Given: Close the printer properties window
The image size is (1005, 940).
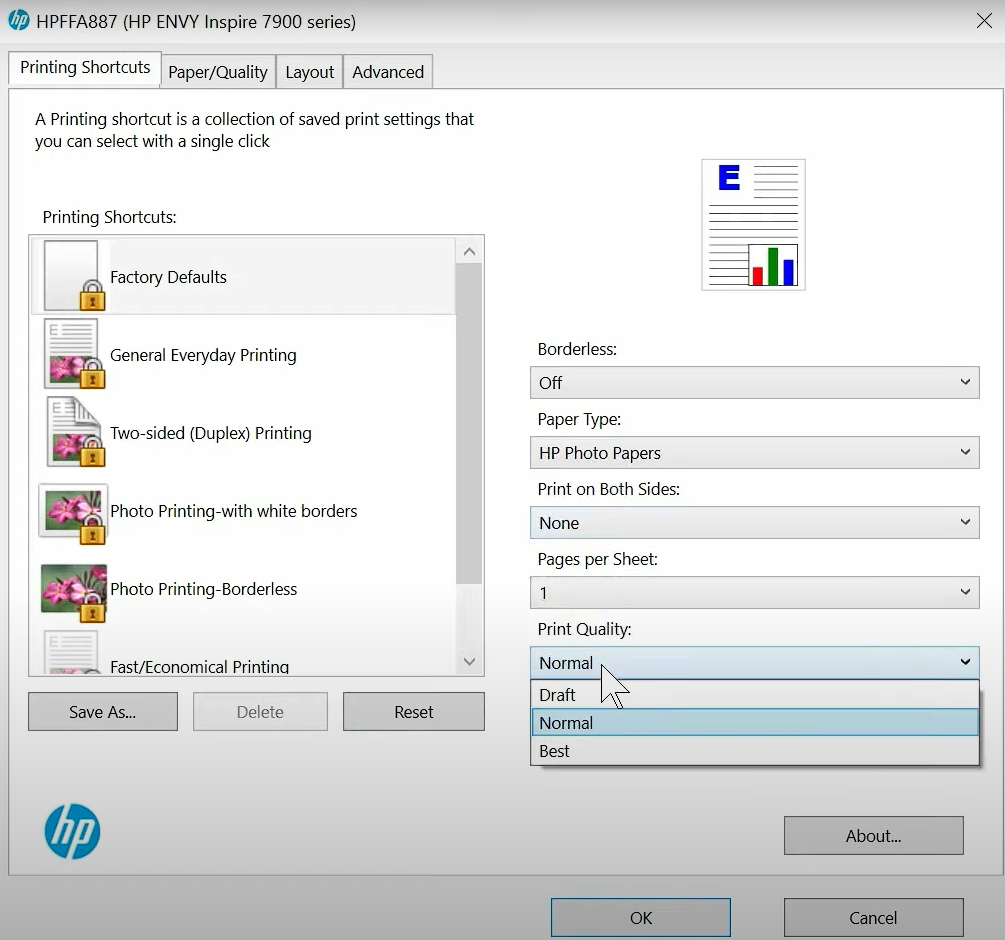Looking at the screenshot, I should [x=984, y=21].
